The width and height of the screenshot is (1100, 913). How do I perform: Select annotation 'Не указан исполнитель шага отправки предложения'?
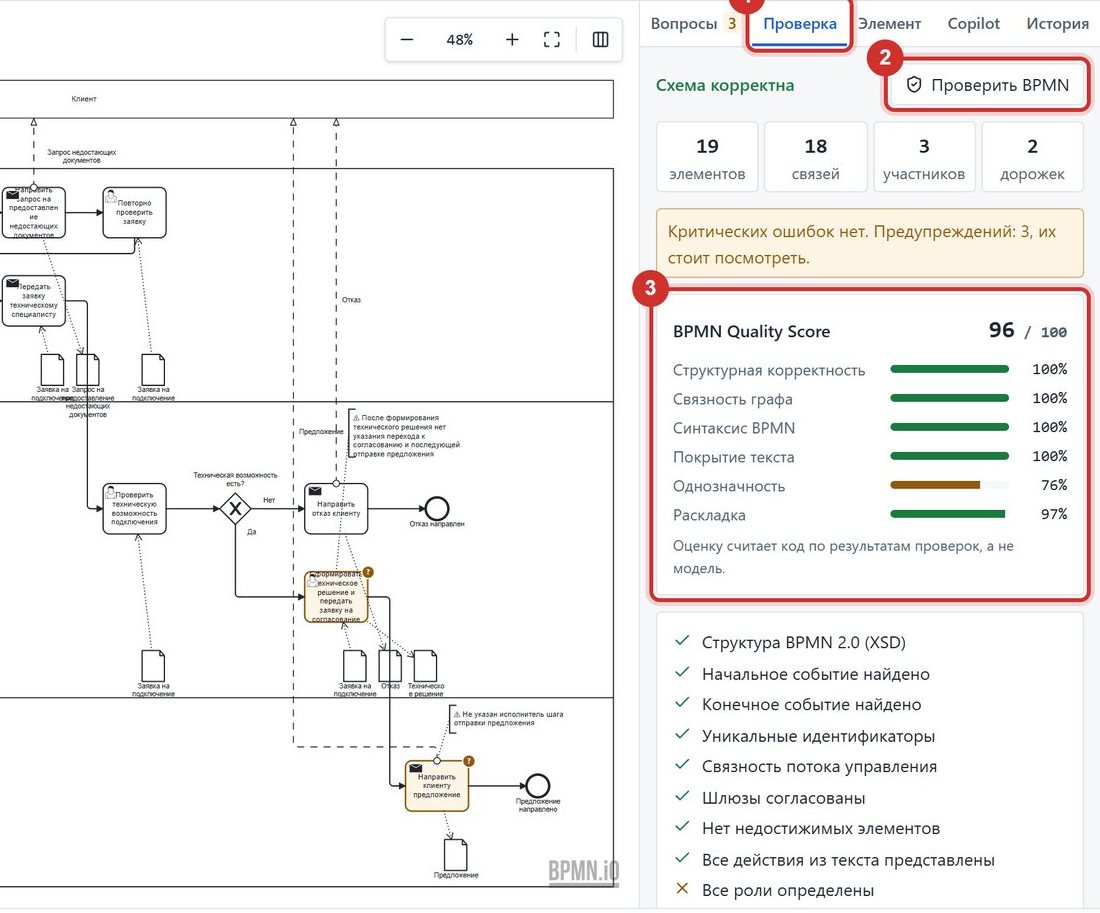coord(507,719)
